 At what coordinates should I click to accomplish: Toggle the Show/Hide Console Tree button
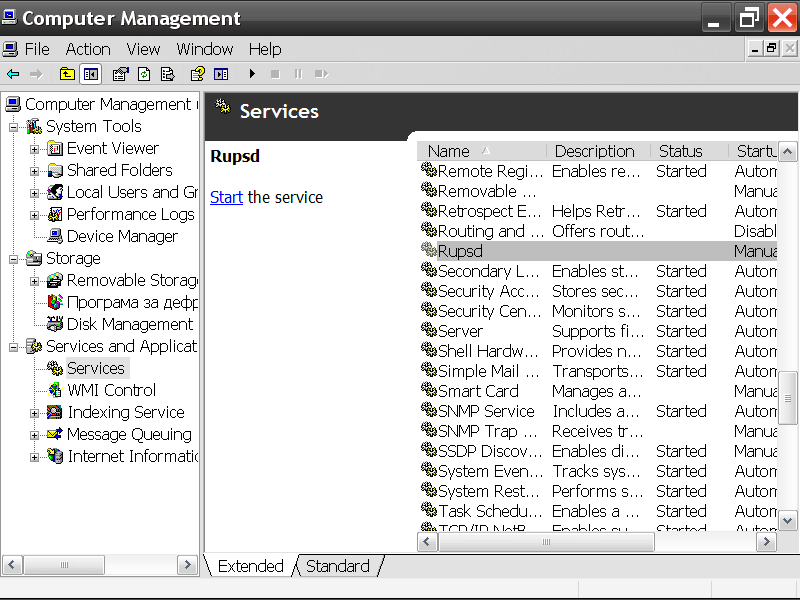coord(91,74)
